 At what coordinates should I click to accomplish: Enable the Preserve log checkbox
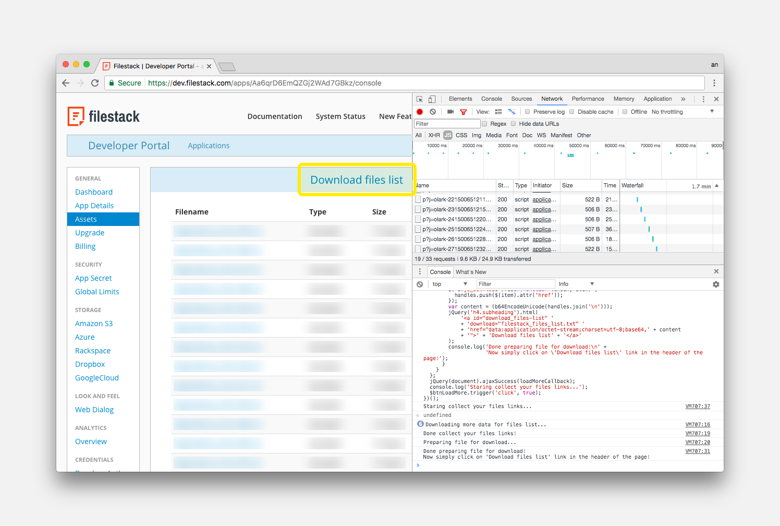click(527, 112)
